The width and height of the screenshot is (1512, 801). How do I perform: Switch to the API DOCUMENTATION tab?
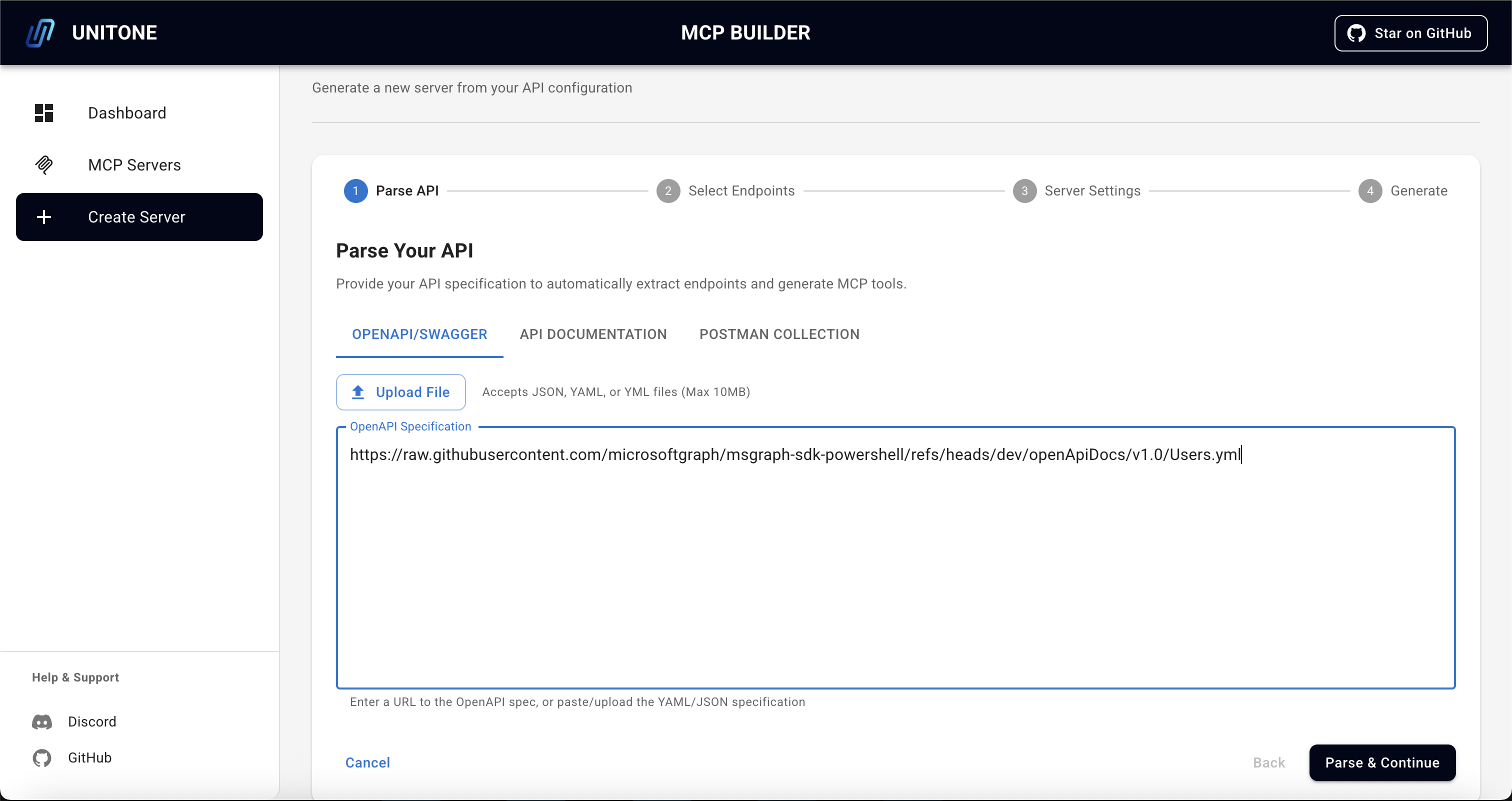593,334
